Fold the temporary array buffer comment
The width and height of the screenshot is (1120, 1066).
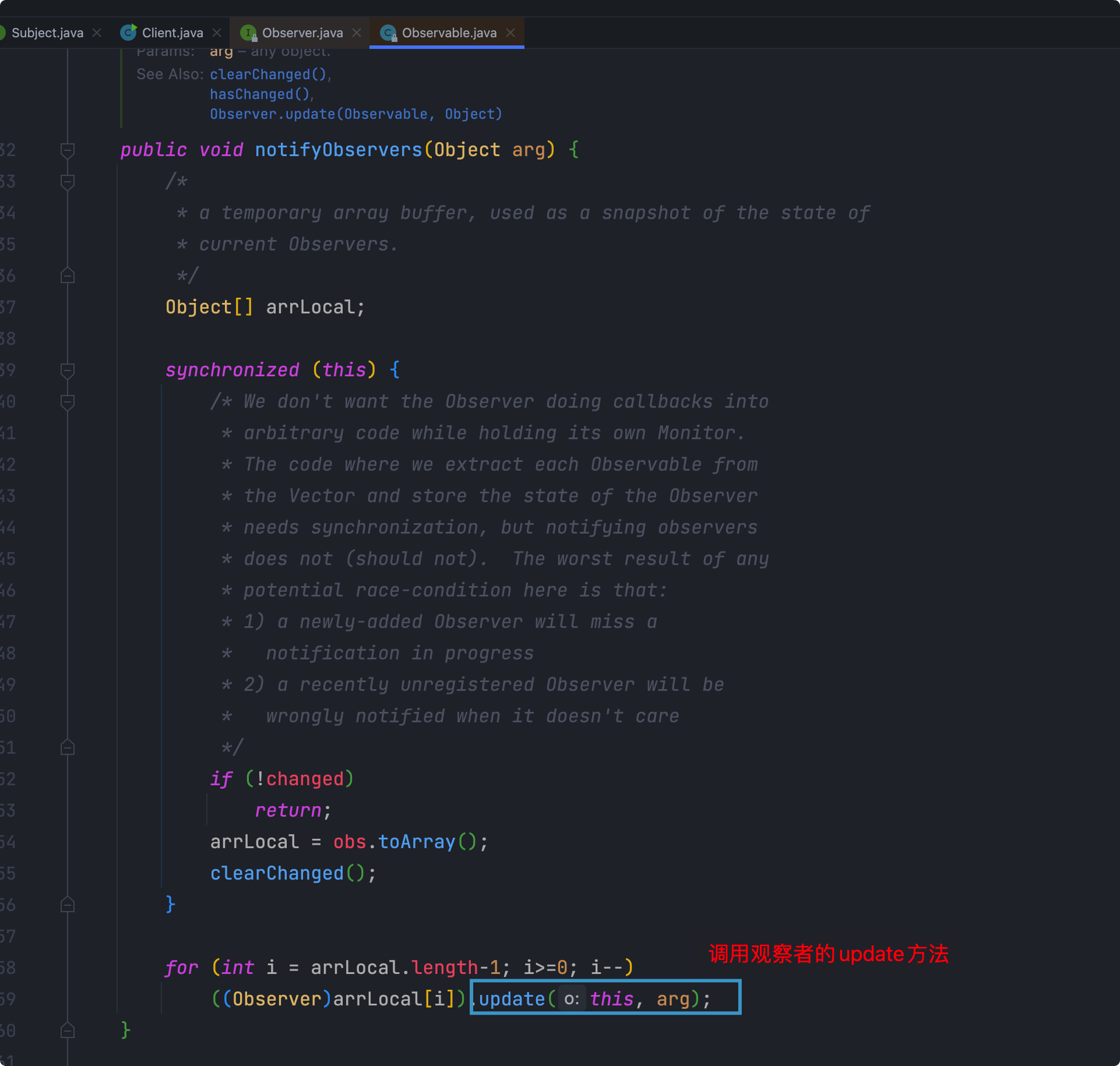68,182
